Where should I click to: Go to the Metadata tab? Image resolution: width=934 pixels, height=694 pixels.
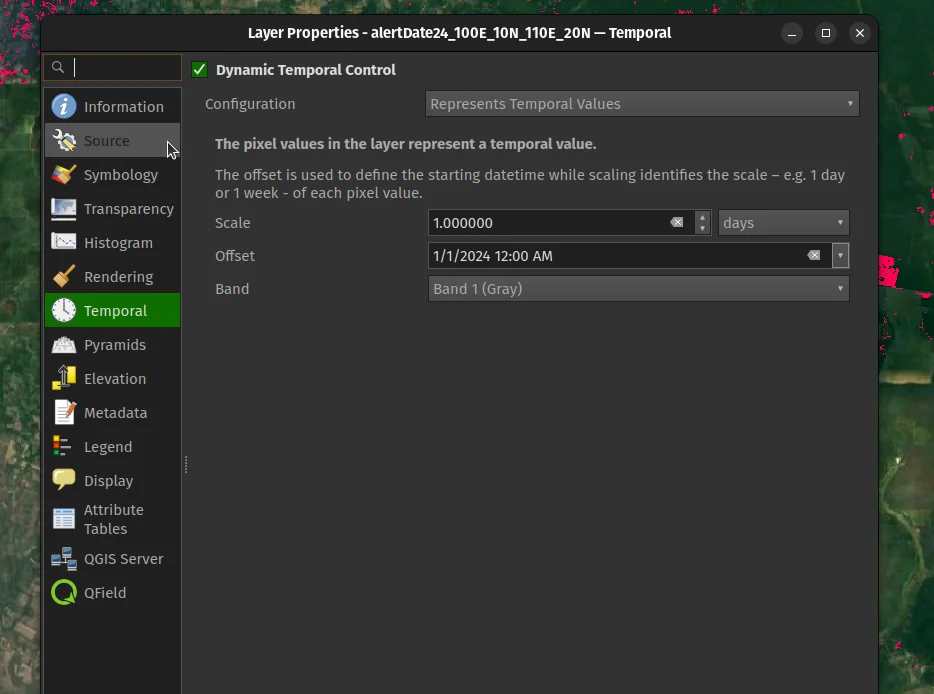click(x=115, y=413)
